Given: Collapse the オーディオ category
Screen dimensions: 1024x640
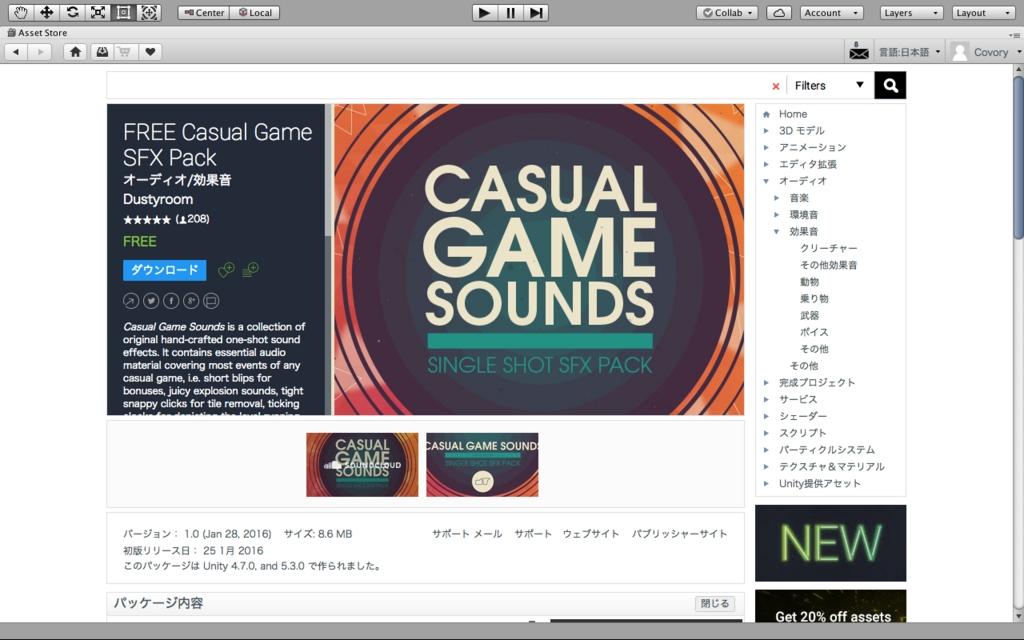Looking at the screenshot, I should pos(767,181).
